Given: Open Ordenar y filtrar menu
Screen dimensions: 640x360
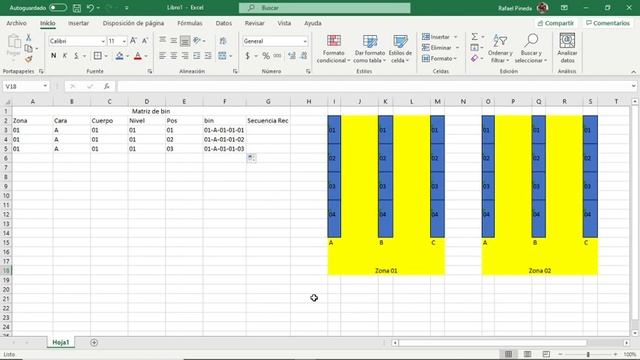Looking at the screenshot, I should click(x=500, y=49).
